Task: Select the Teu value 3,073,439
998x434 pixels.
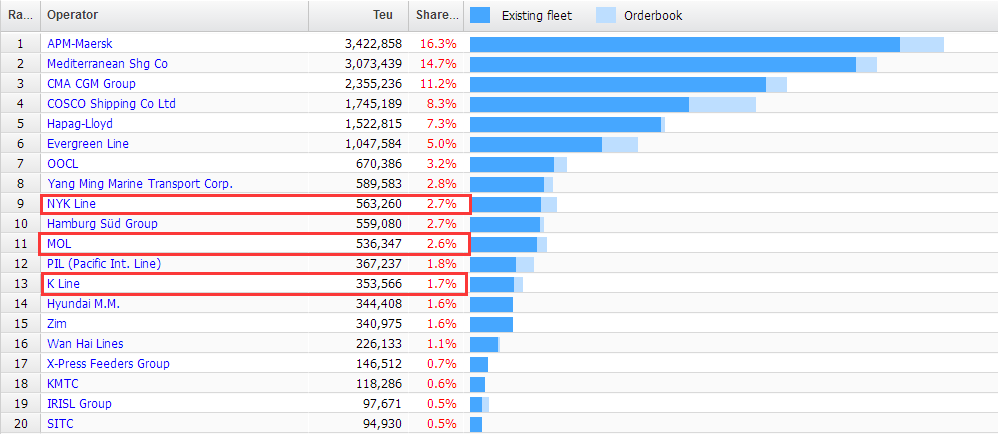Action: click(x=374, y=64)
